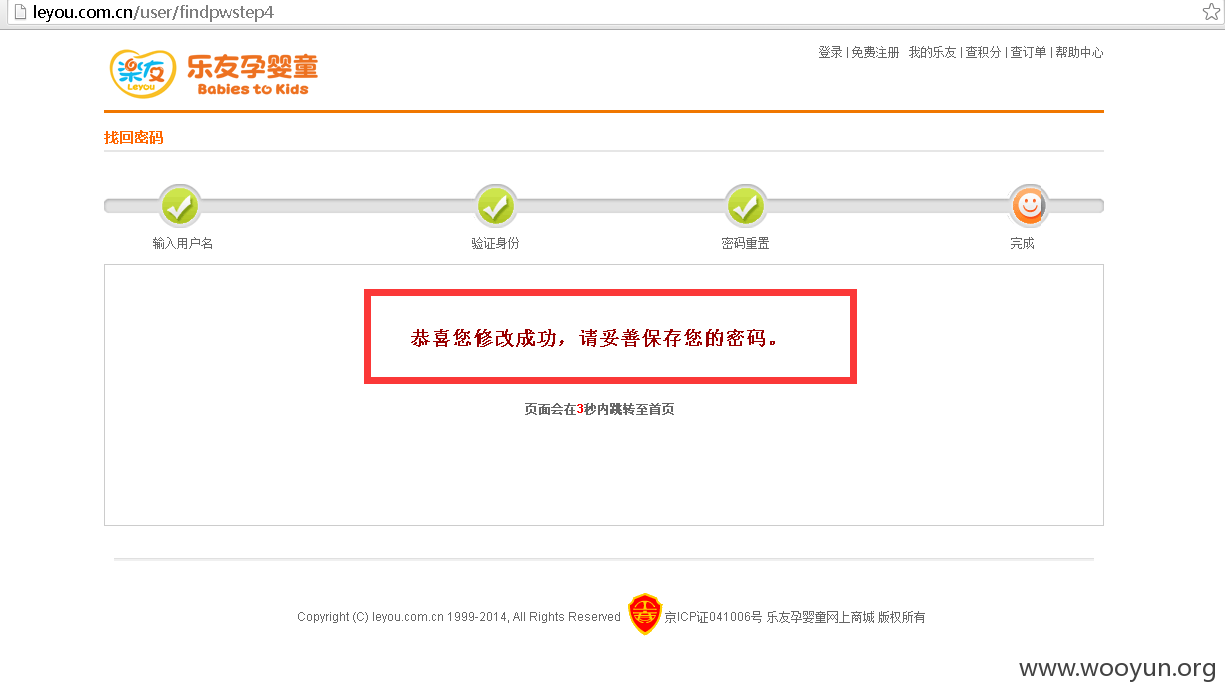Open the 登录 link
Viewport: 1225px width, 697px height.
[830, 52]
